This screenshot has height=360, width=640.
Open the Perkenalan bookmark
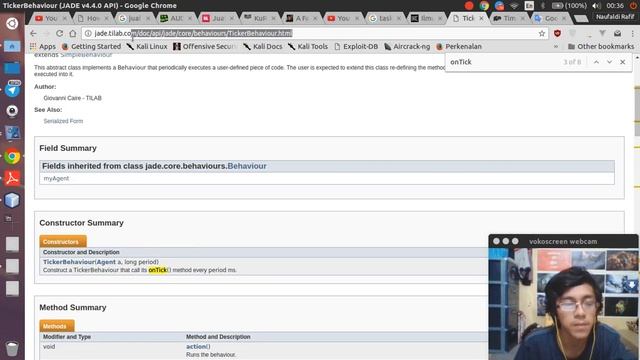pyautogui.click(x=459, y=47)
